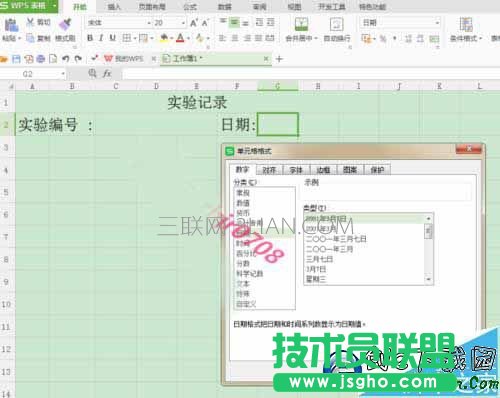The image size is (500, 398).
Task: Toggle Underline formatting
Action: (x=113, y=38)
